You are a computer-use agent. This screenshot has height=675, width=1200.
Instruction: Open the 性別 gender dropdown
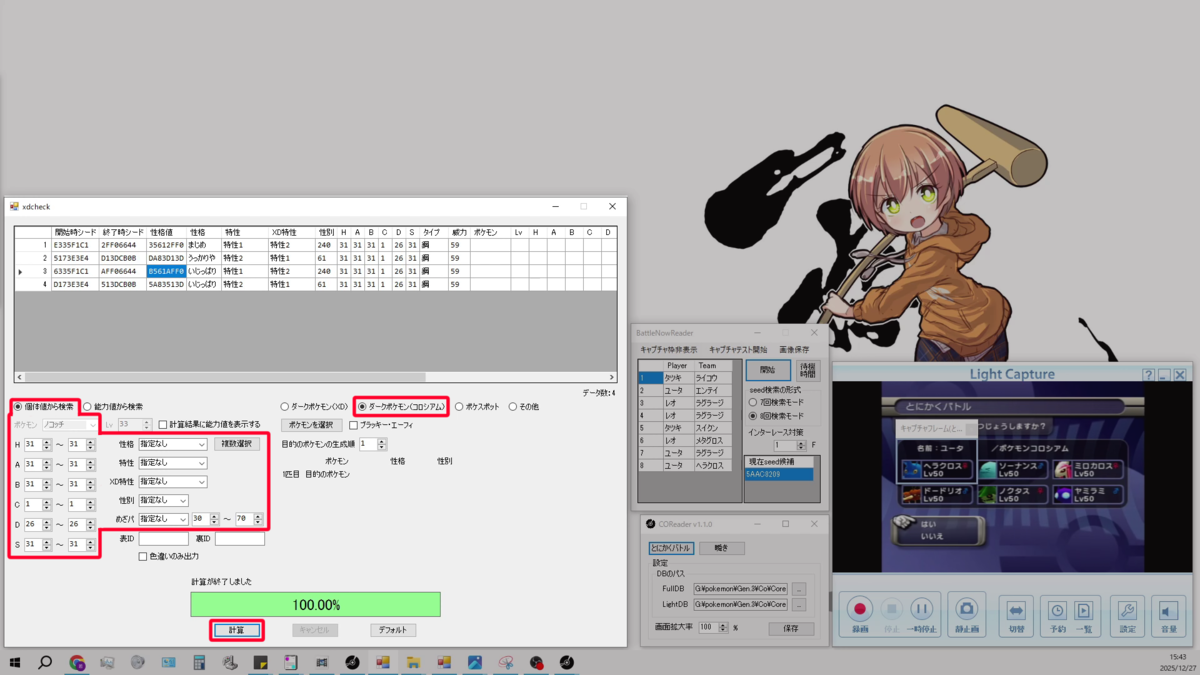164,500
